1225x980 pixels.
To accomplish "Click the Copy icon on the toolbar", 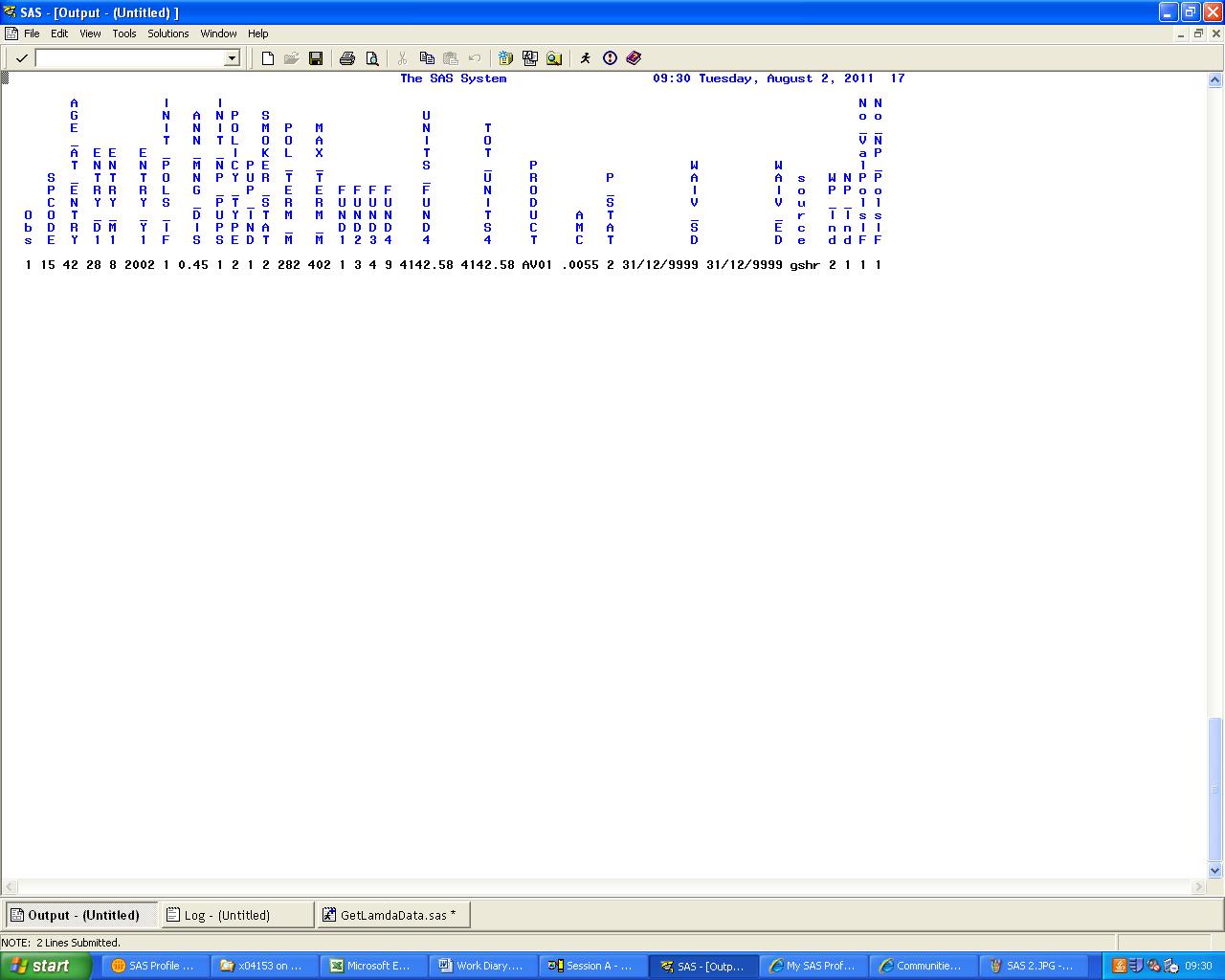I will tap(427, 58).
